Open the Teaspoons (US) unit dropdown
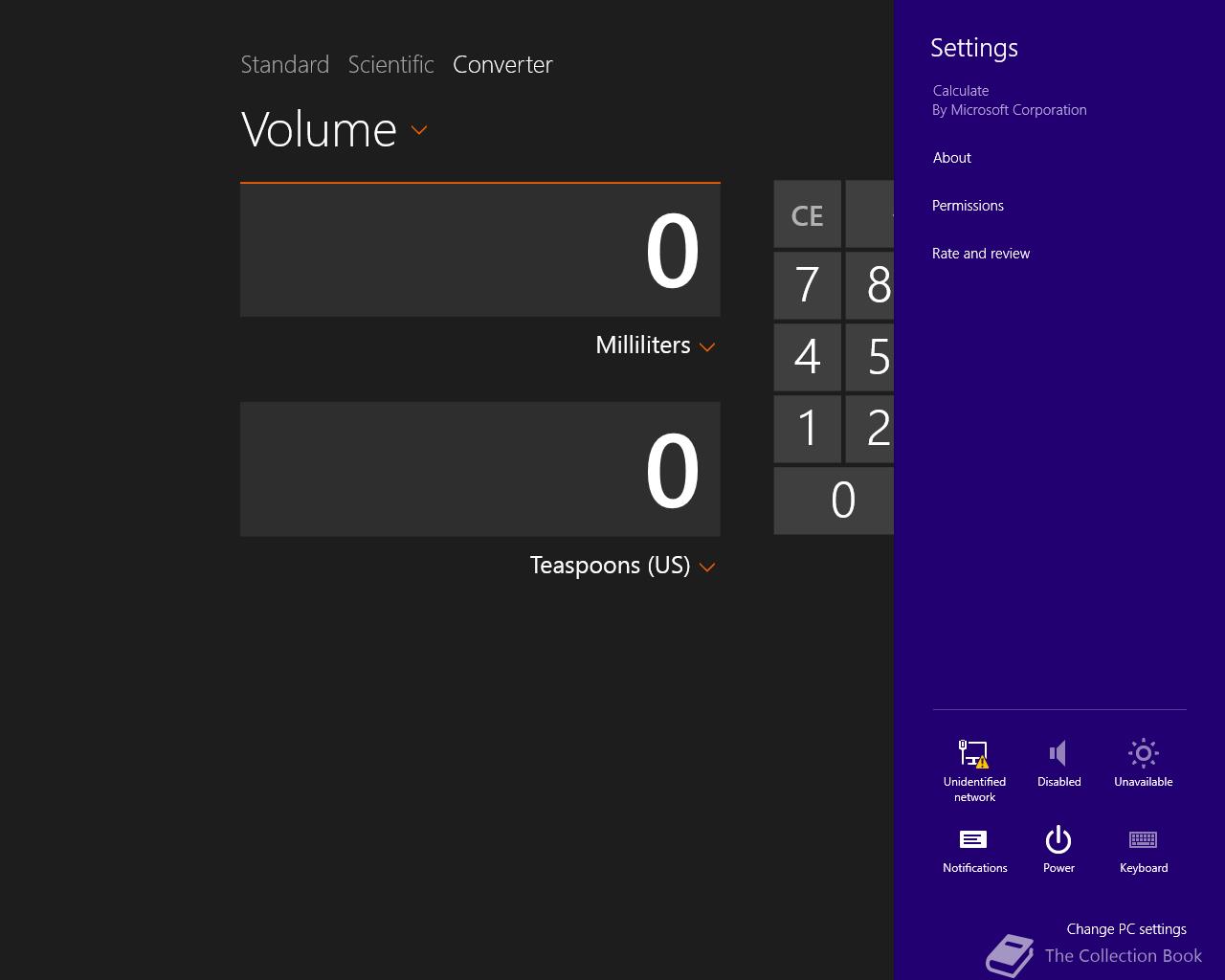The image size is (1225, 980). click(623, 566)
